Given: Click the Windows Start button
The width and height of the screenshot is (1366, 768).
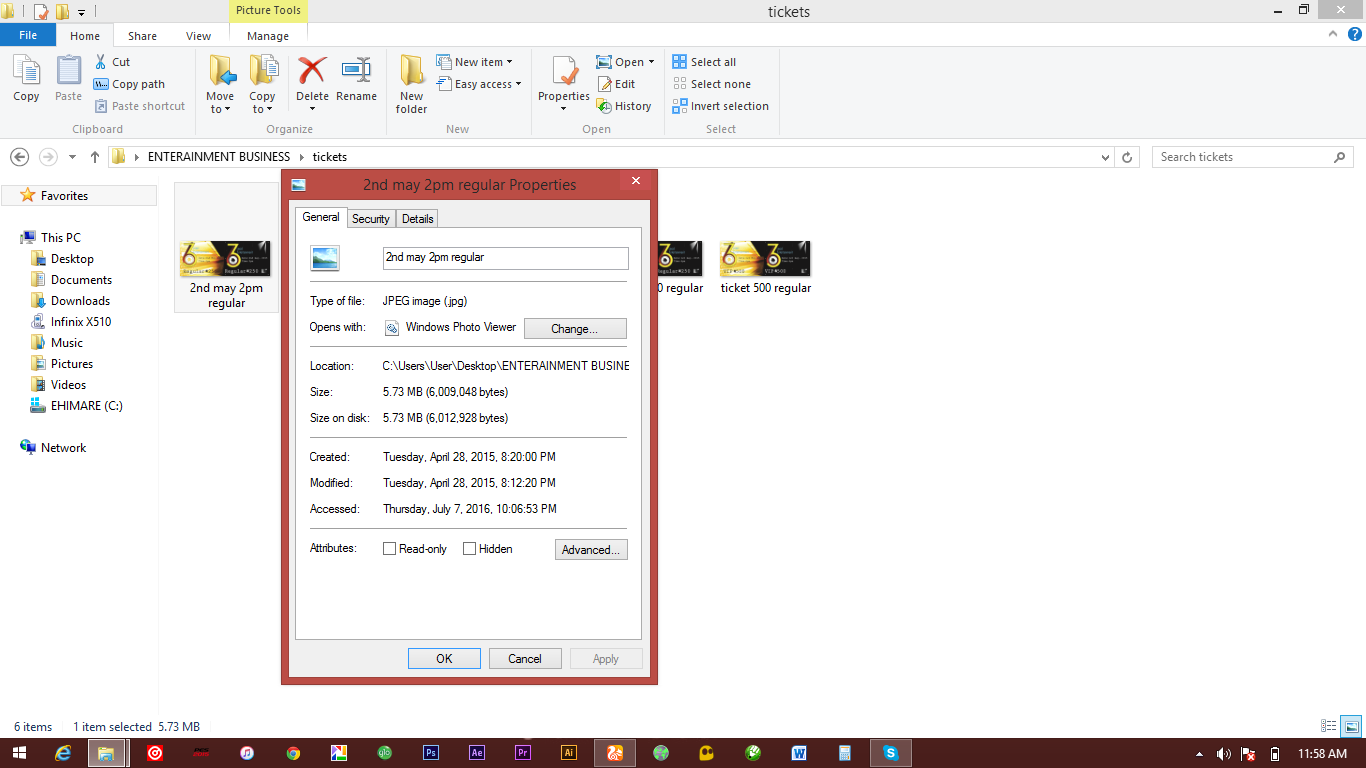Looking at the screenshot, I should 19,753.
